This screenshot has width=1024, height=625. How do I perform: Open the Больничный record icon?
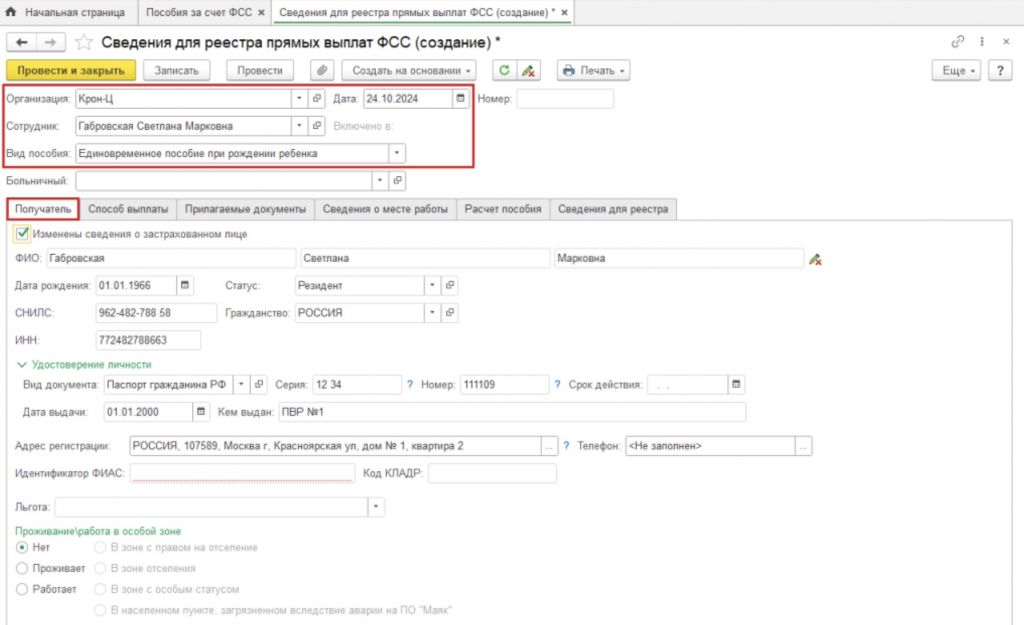coord(397,180)
